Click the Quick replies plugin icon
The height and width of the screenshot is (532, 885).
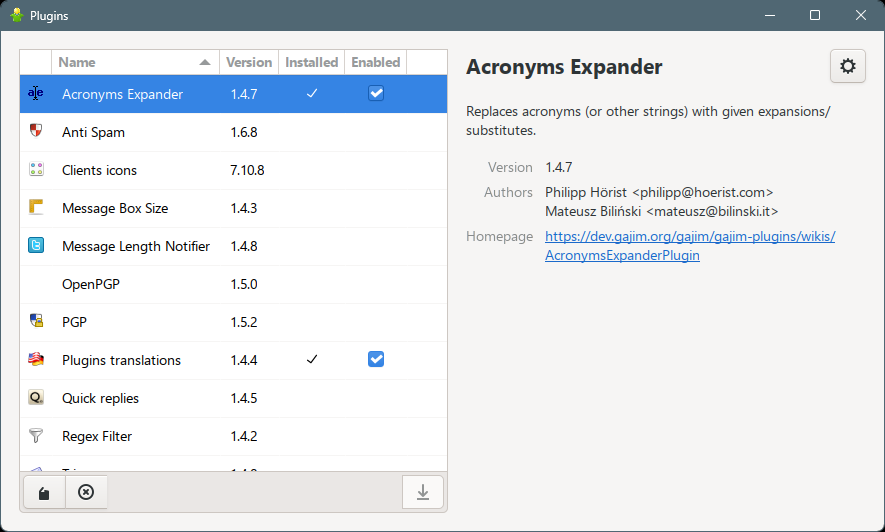pos(36,398)
